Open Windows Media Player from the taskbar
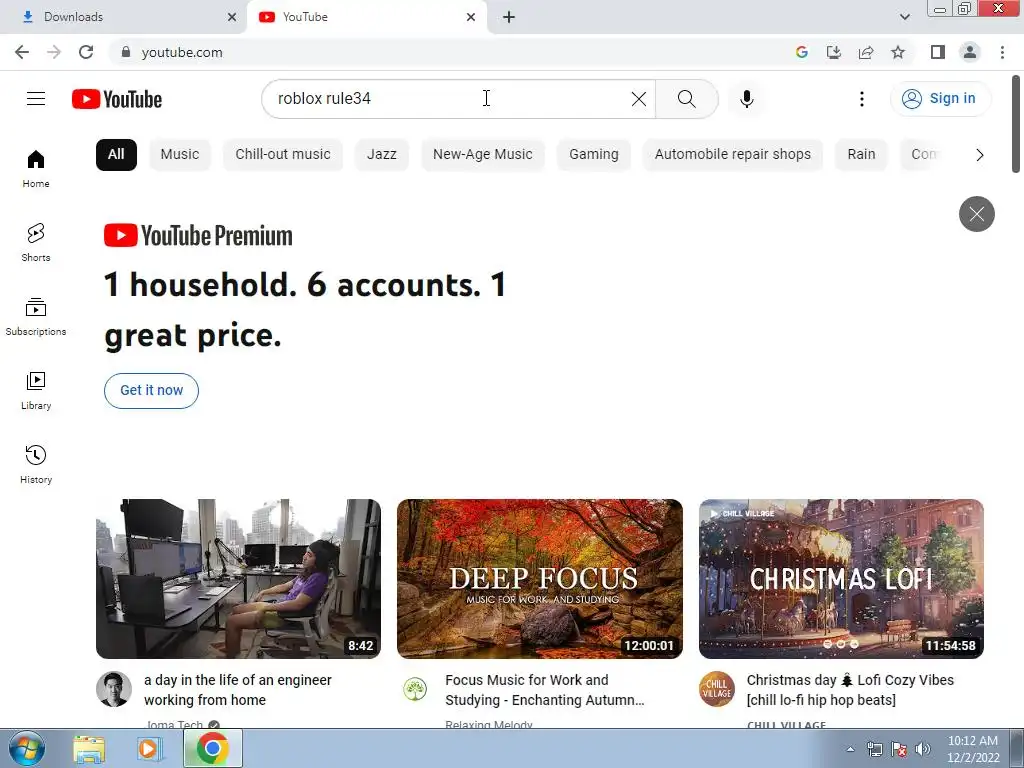The width and height of the screenshot is (1024, 768). [149, 749]
